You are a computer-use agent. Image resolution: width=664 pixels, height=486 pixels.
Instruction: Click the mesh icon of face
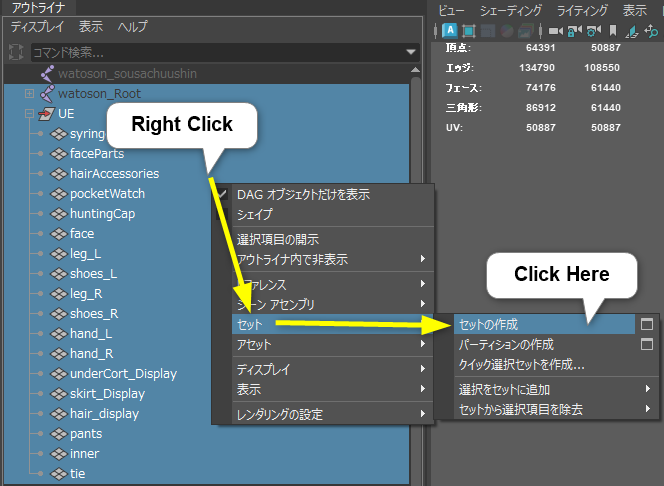coord(58,234)
